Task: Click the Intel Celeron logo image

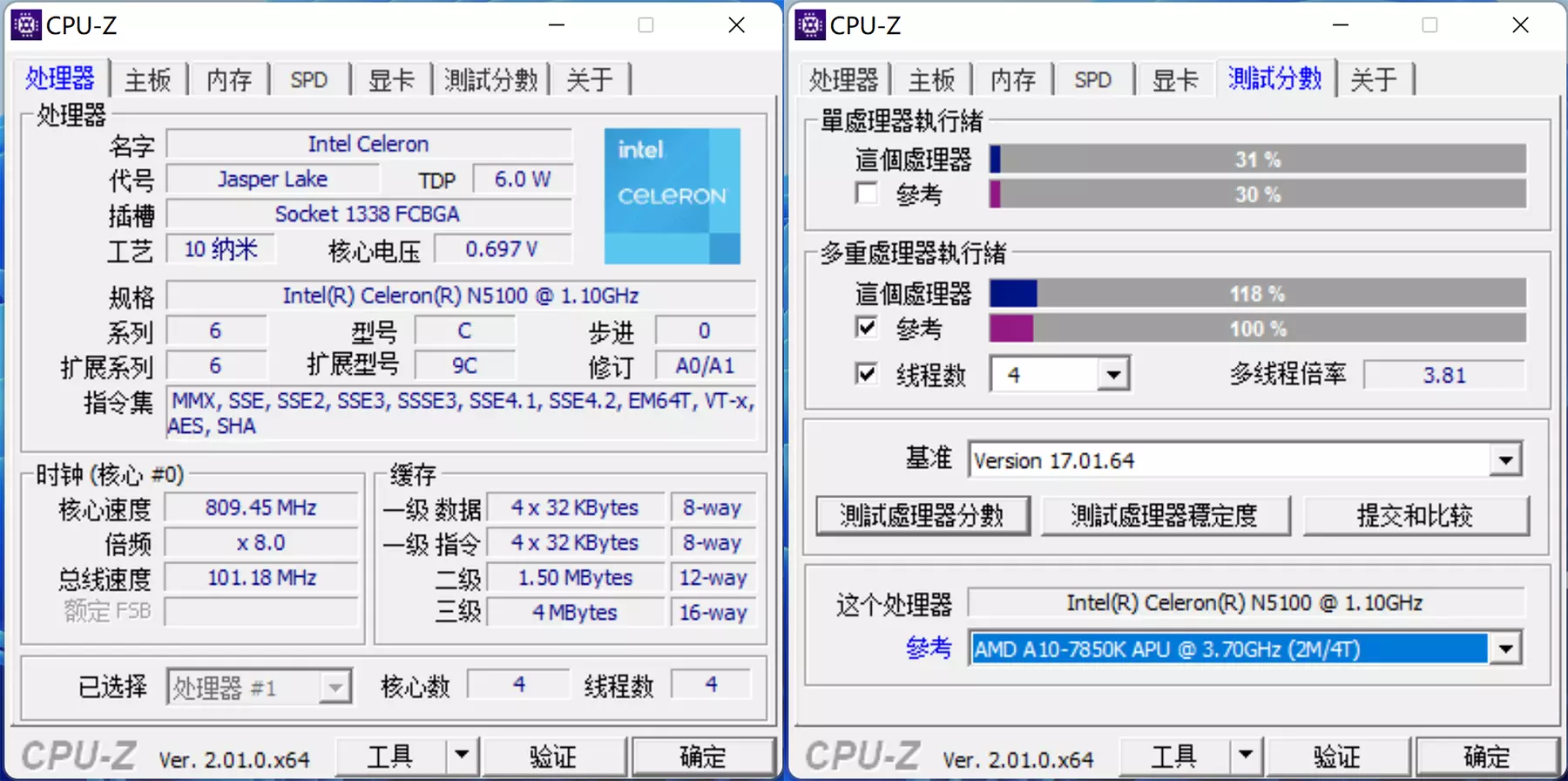Action: click(x=672, y=196)
